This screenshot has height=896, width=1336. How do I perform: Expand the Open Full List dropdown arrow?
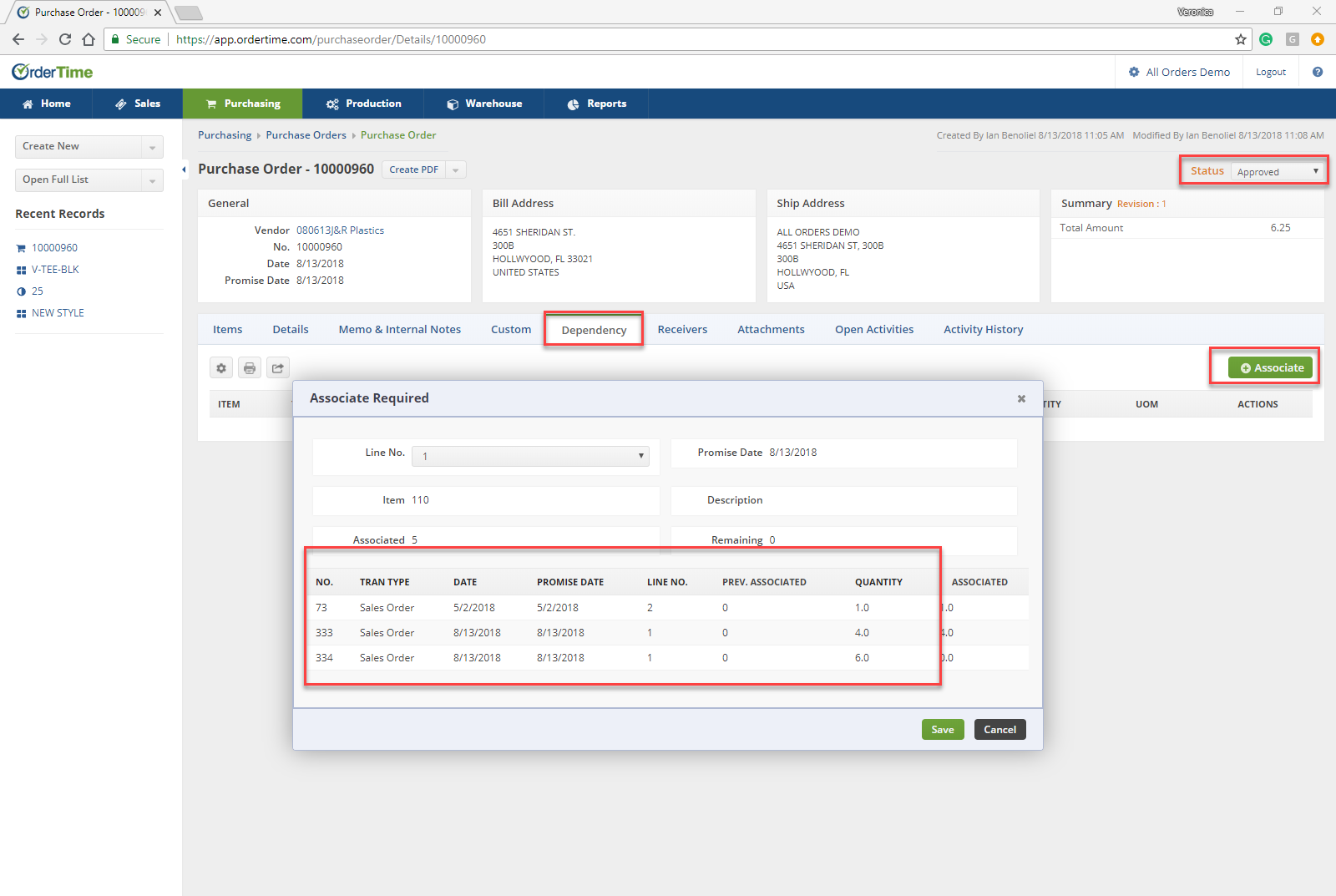(152, 180)
